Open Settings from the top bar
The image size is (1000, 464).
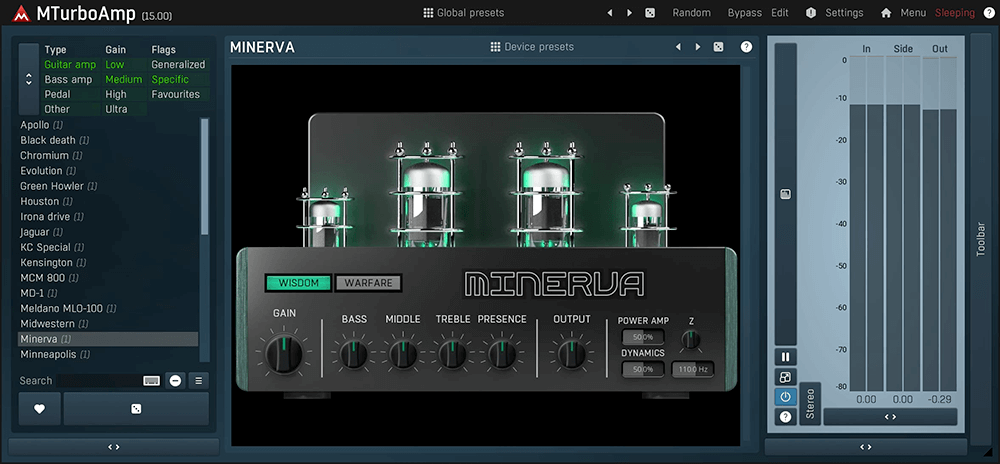pyautogui.click(x=834, y=13)
